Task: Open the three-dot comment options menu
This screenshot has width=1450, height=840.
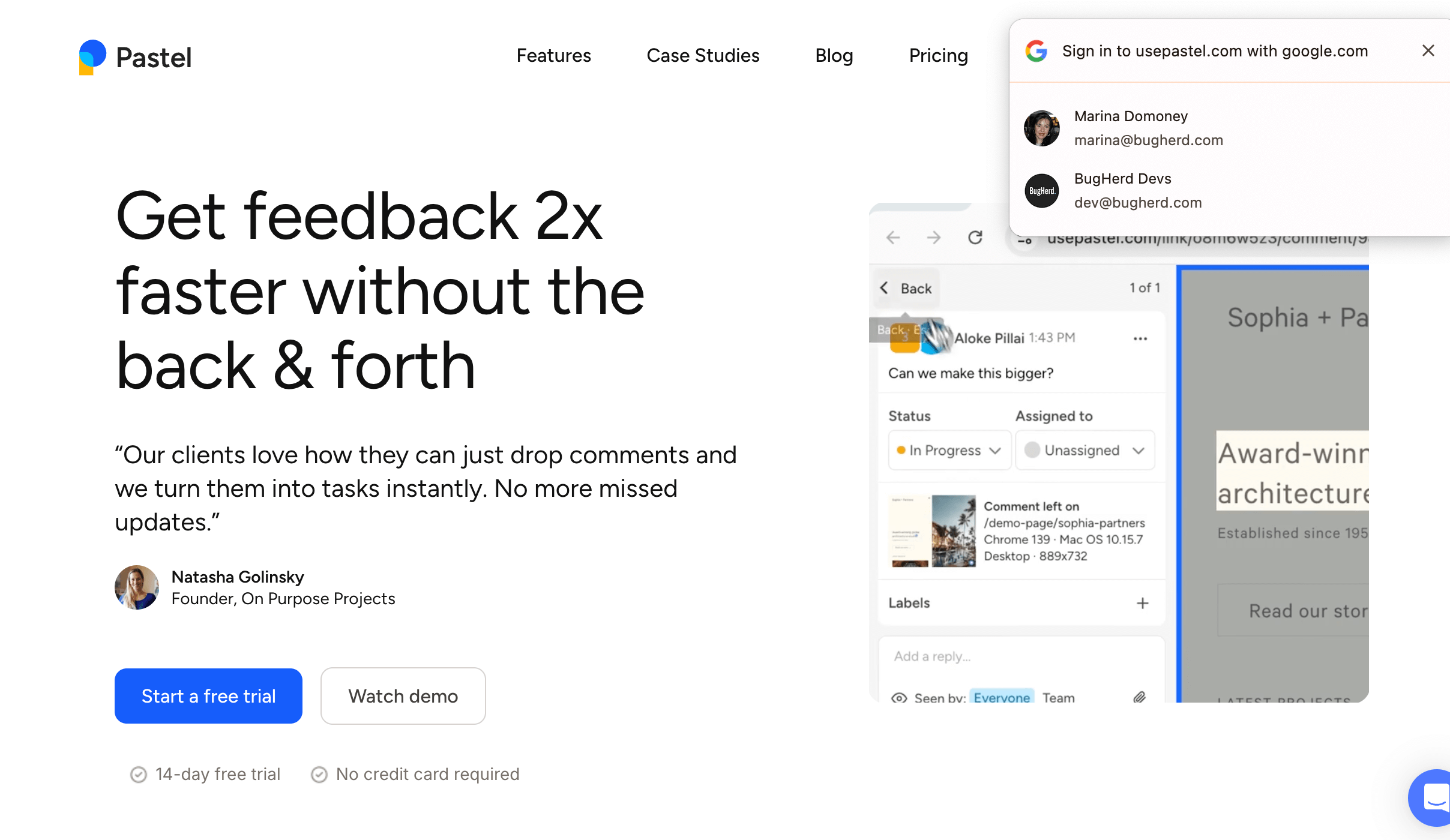Action: pyautogui.click(x=1140, y=338)
